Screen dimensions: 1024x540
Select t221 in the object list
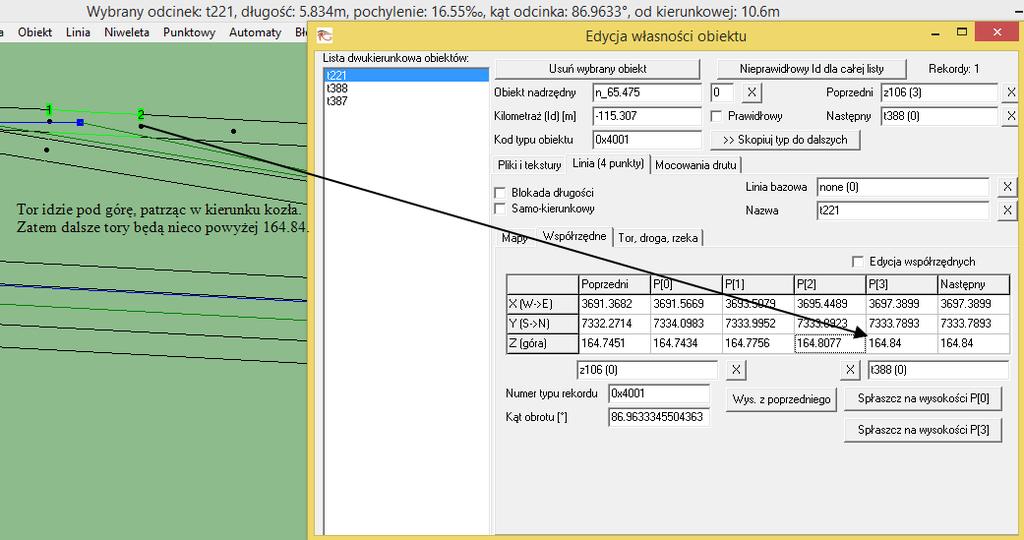click(x=406, y=76)
